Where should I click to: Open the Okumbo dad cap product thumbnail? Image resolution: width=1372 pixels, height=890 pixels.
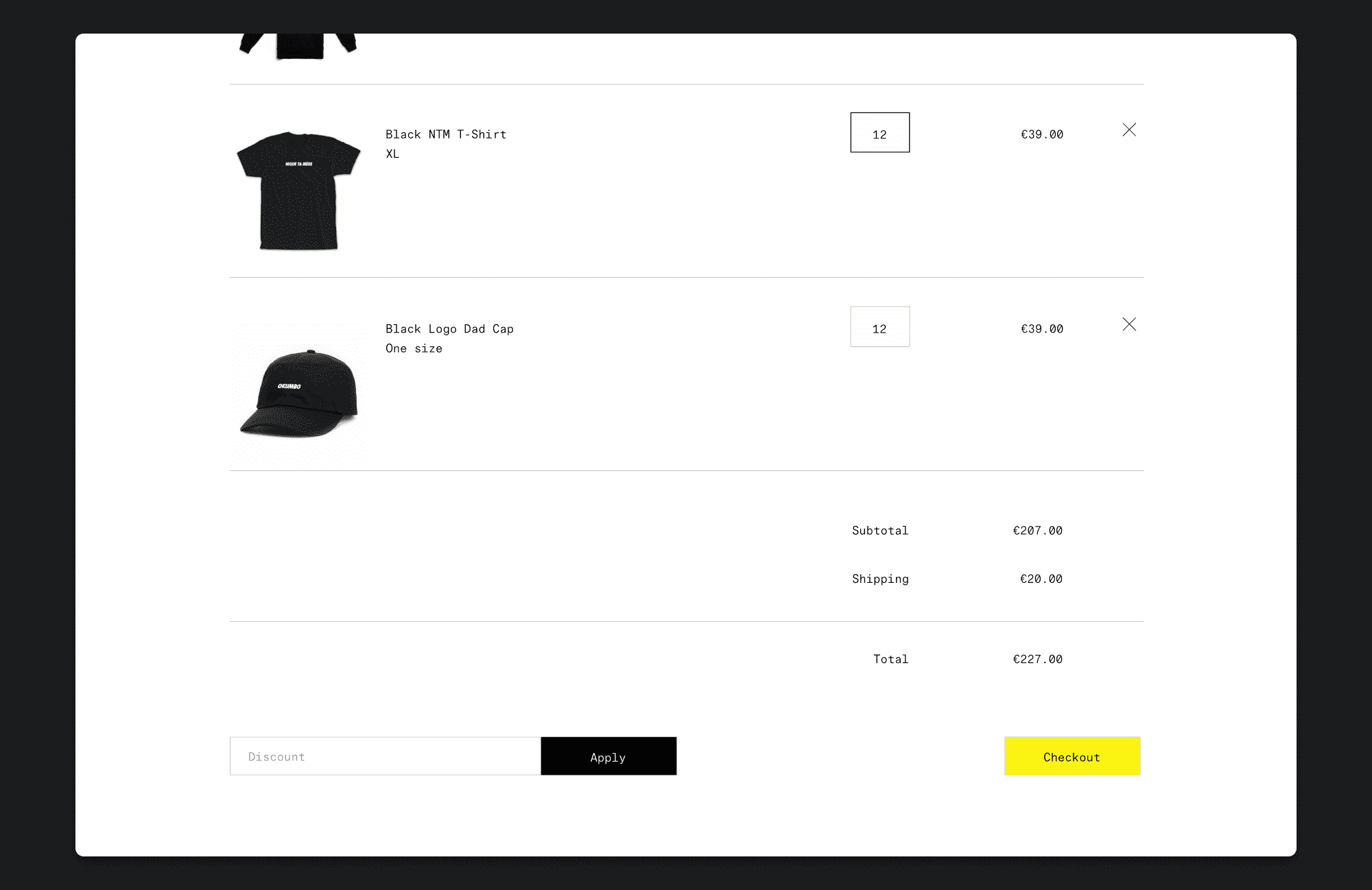click(x=299, y=394)
